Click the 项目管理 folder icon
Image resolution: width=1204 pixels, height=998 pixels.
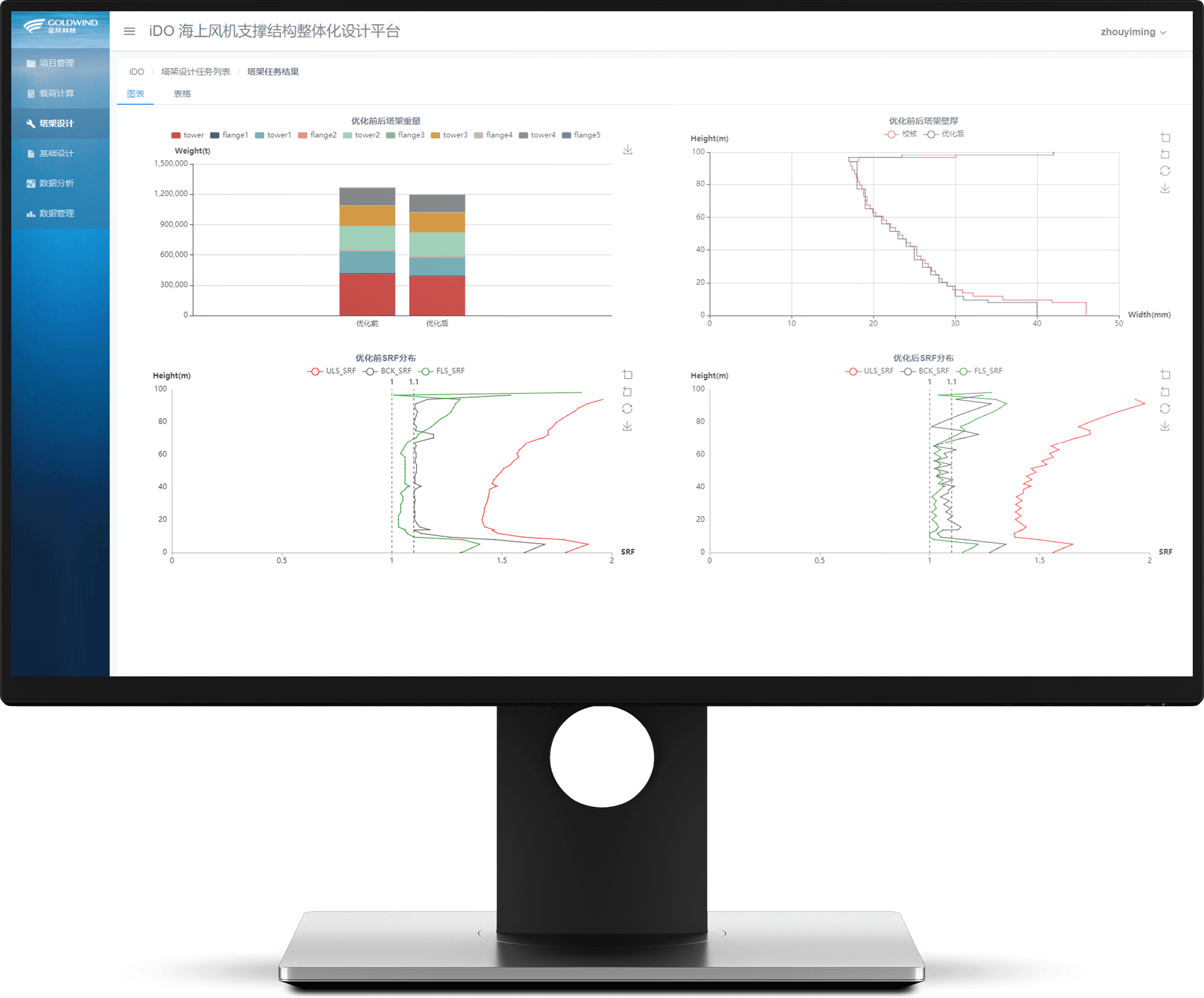point(31,64)
